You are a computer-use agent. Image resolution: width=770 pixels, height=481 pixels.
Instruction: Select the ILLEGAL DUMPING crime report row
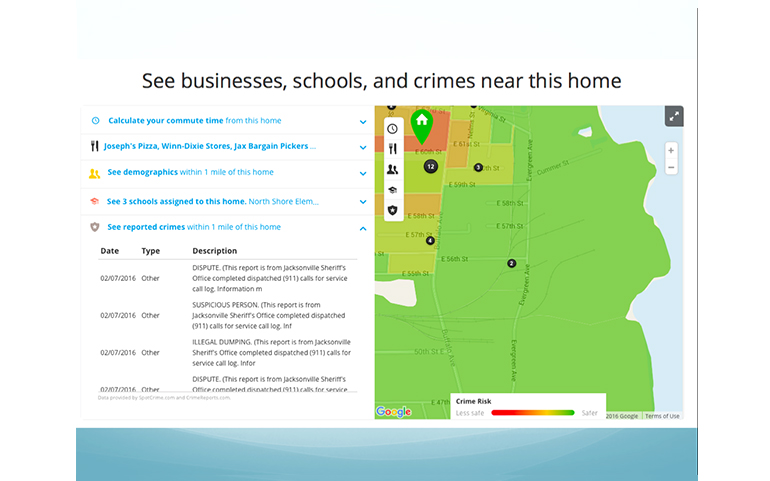click(228, 352)
